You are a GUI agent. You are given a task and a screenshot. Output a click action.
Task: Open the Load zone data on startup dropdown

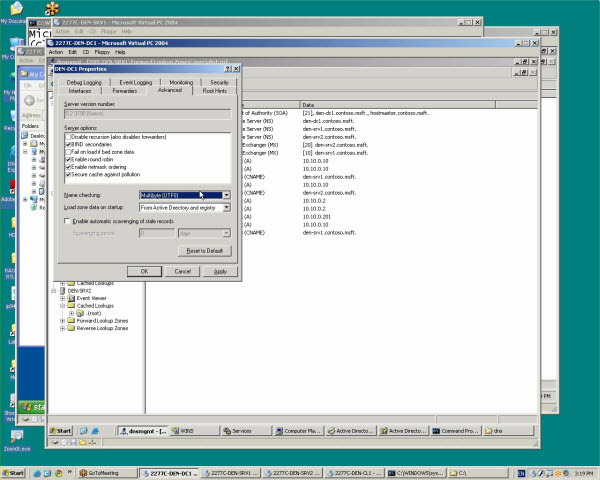click(227, 207)
